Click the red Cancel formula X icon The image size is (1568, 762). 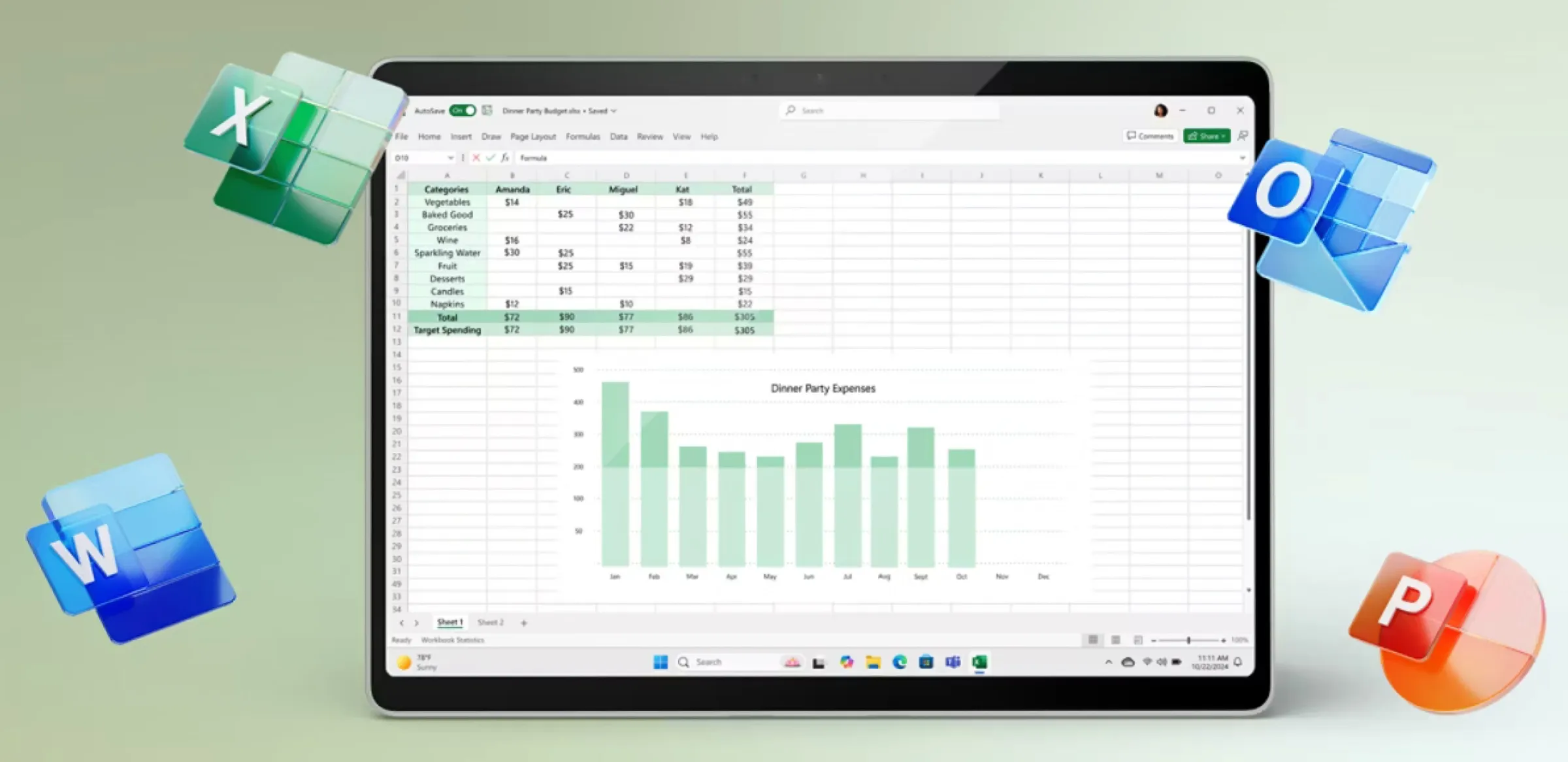(476, 158)
